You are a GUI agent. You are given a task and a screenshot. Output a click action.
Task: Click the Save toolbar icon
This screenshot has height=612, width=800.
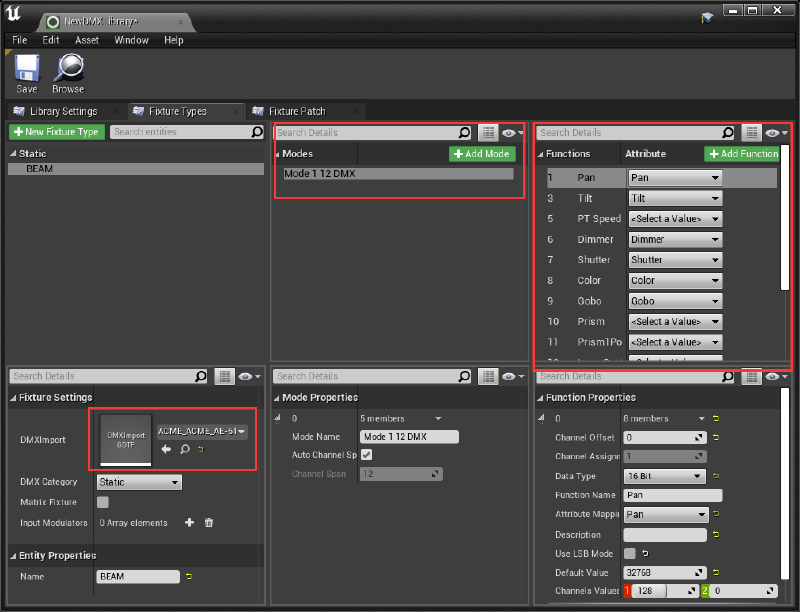[27, 69]
